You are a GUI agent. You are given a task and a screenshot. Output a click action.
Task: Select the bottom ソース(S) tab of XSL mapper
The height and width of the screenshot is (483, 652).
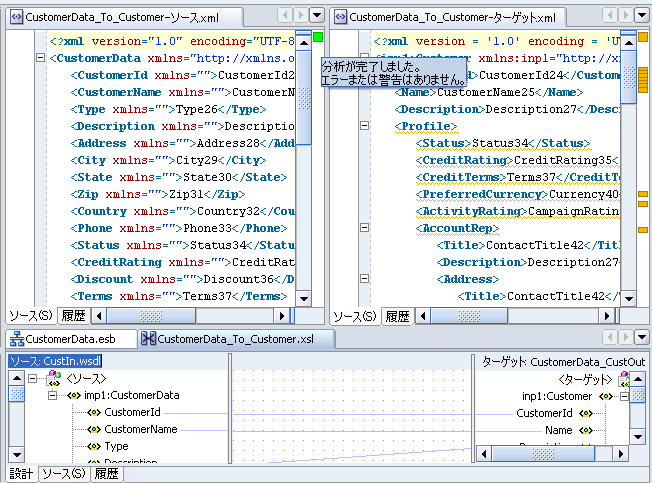64,473
